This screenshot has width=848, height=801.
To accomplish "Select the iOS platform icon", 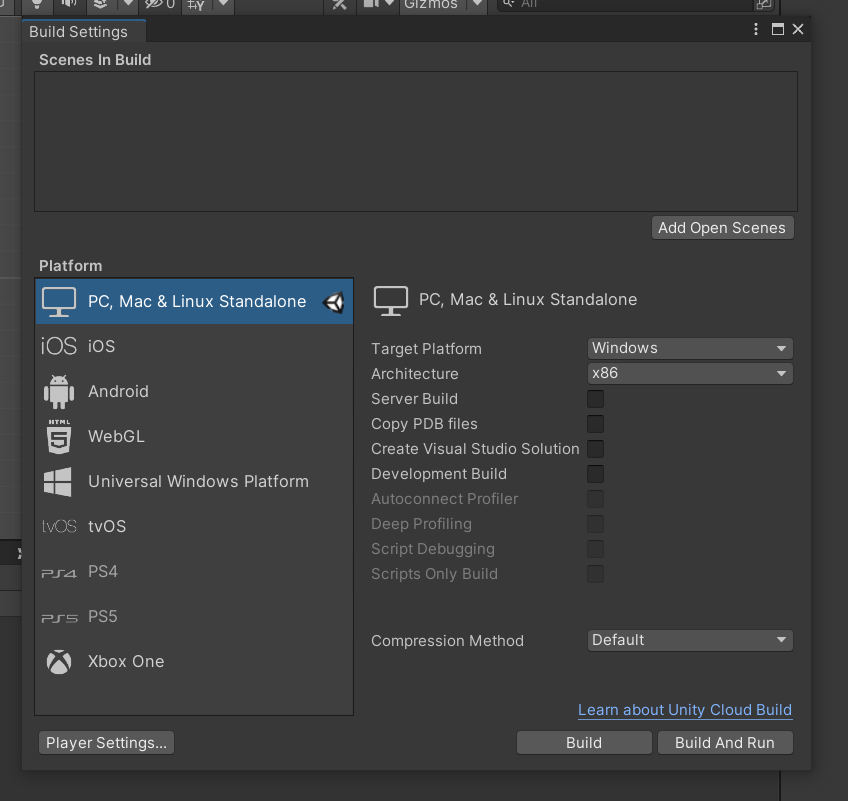I will (x=59, y=346).
